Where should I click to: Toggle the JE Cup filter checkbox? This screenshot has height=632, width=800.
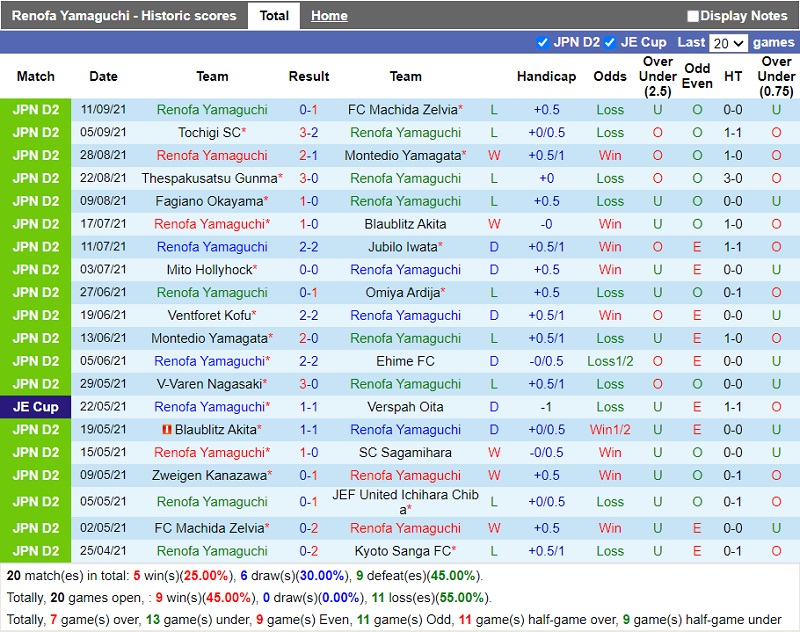(610, 42)
